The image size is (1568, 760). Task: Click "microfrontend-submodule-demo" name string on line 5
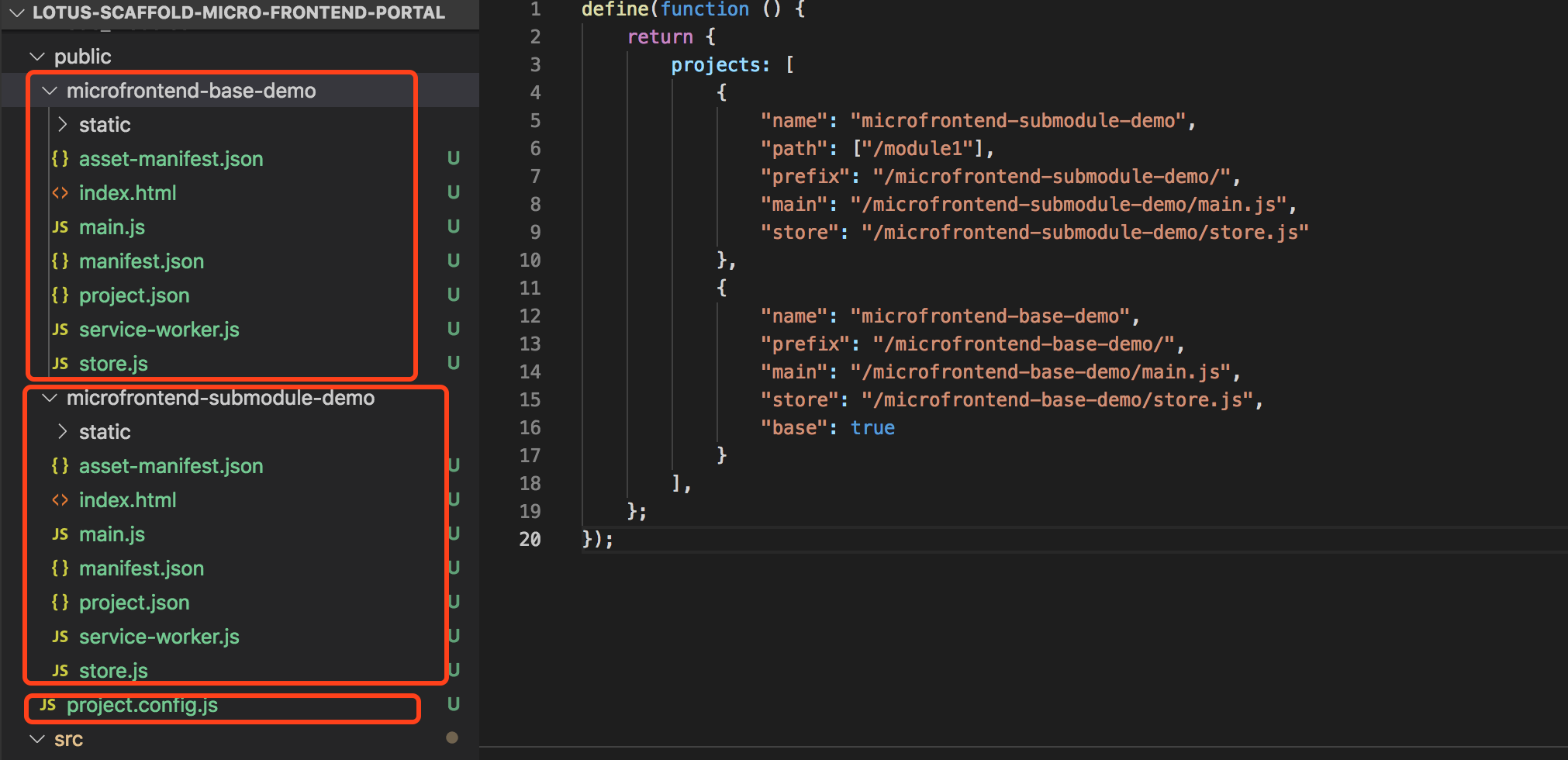(1018, 120)
